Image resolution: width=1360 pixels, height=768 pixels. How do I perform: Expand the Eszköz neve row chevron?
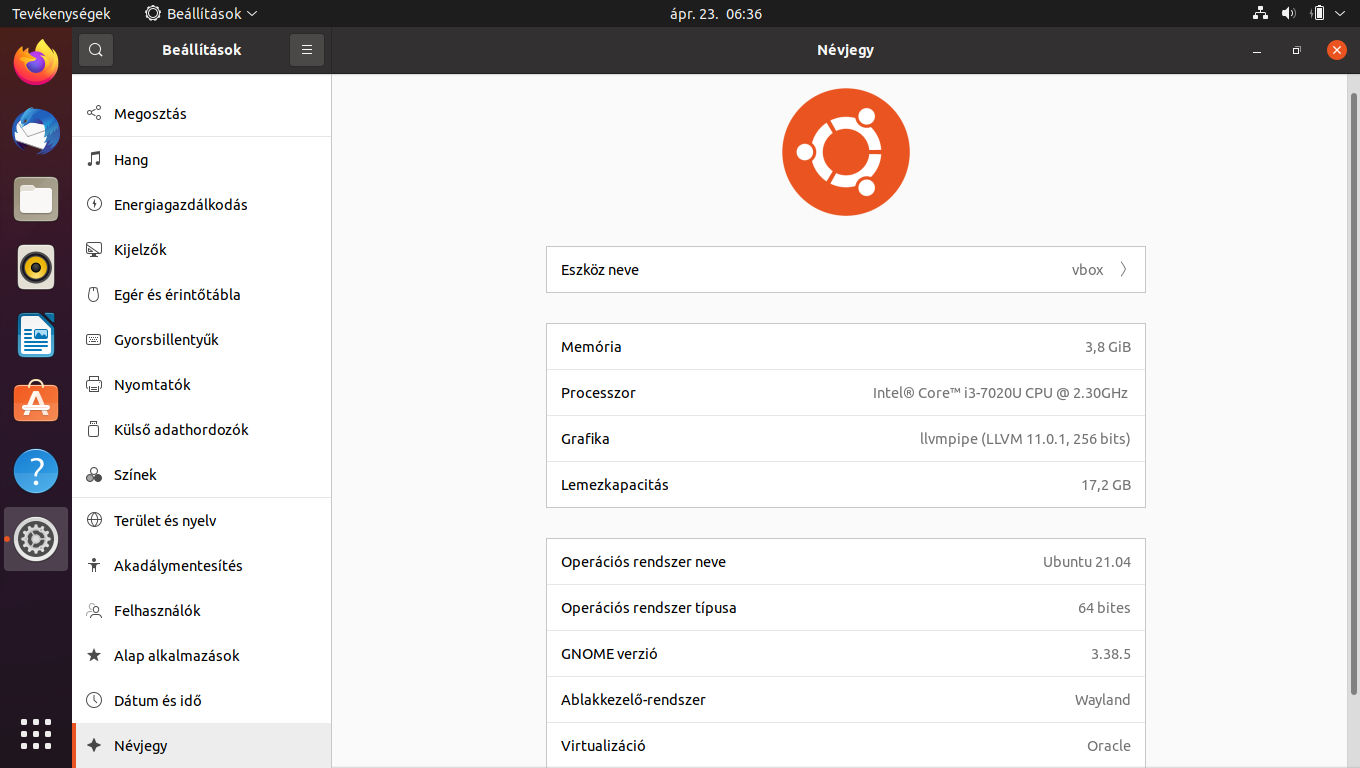point(1123,269)
